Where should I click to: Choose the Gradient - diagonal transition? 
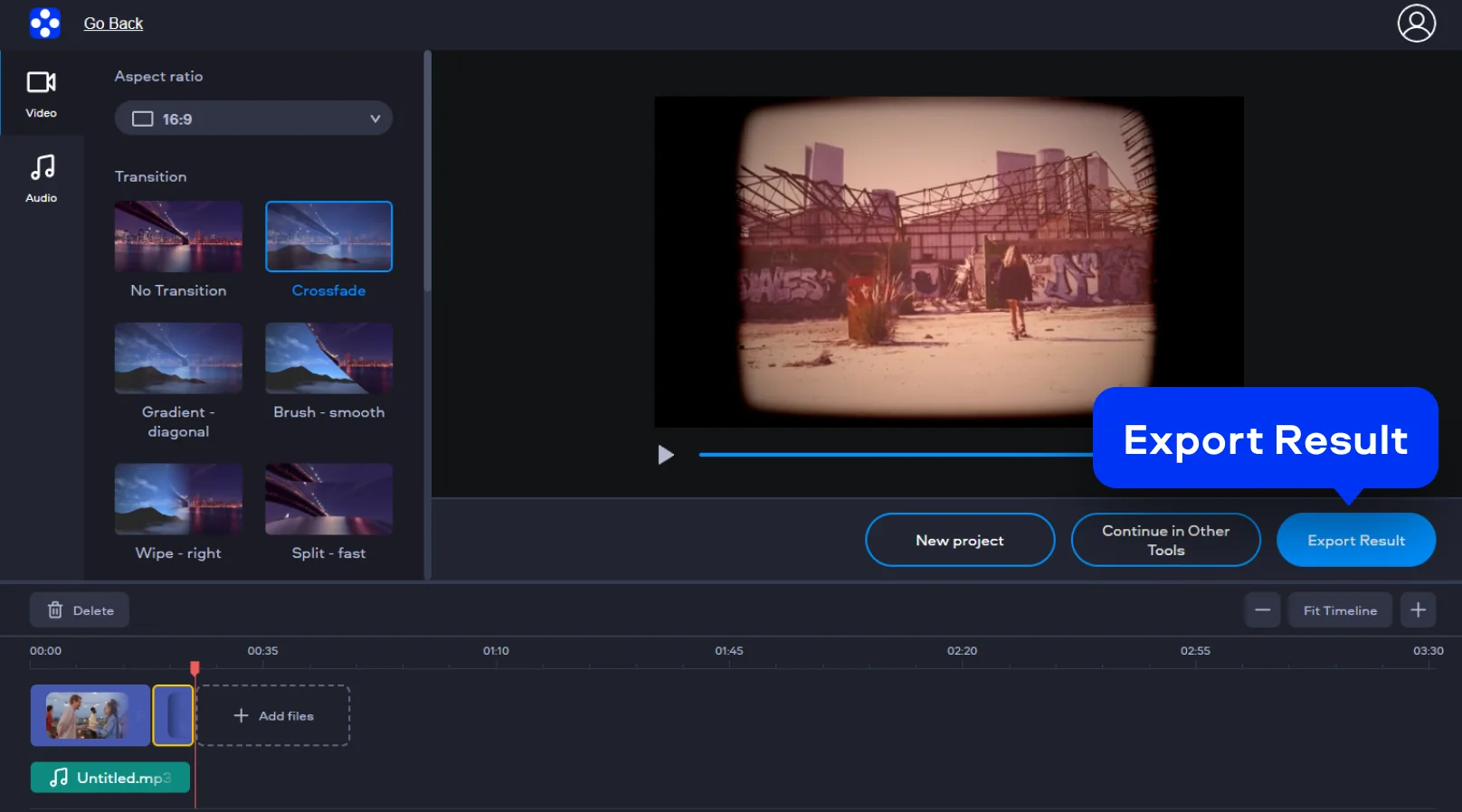(178, 358)
